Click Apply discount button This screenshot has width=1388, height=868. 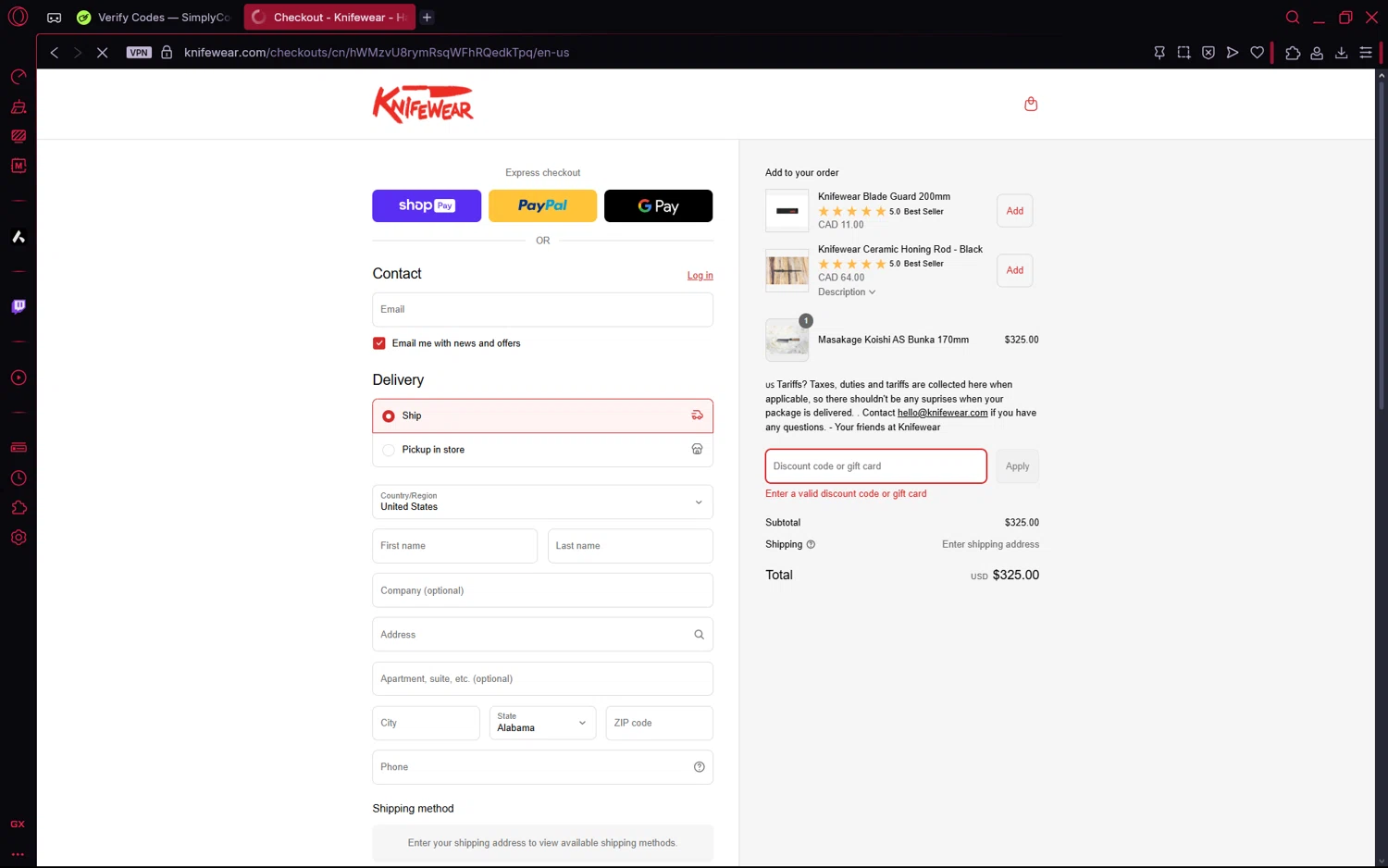tap(1017, 466)
